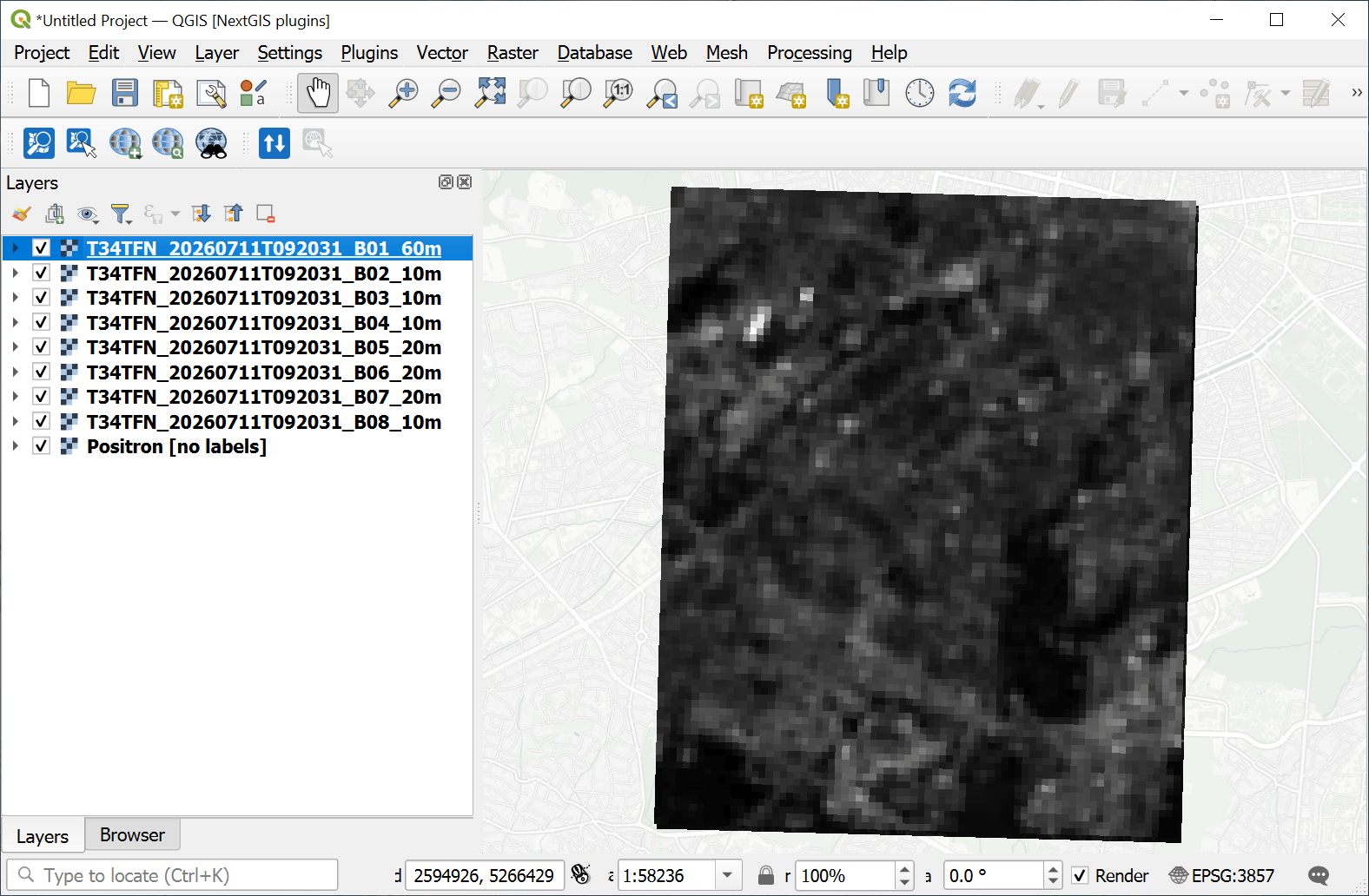Open the Layer Styling panel brush icon

click(x=22, y=214)
